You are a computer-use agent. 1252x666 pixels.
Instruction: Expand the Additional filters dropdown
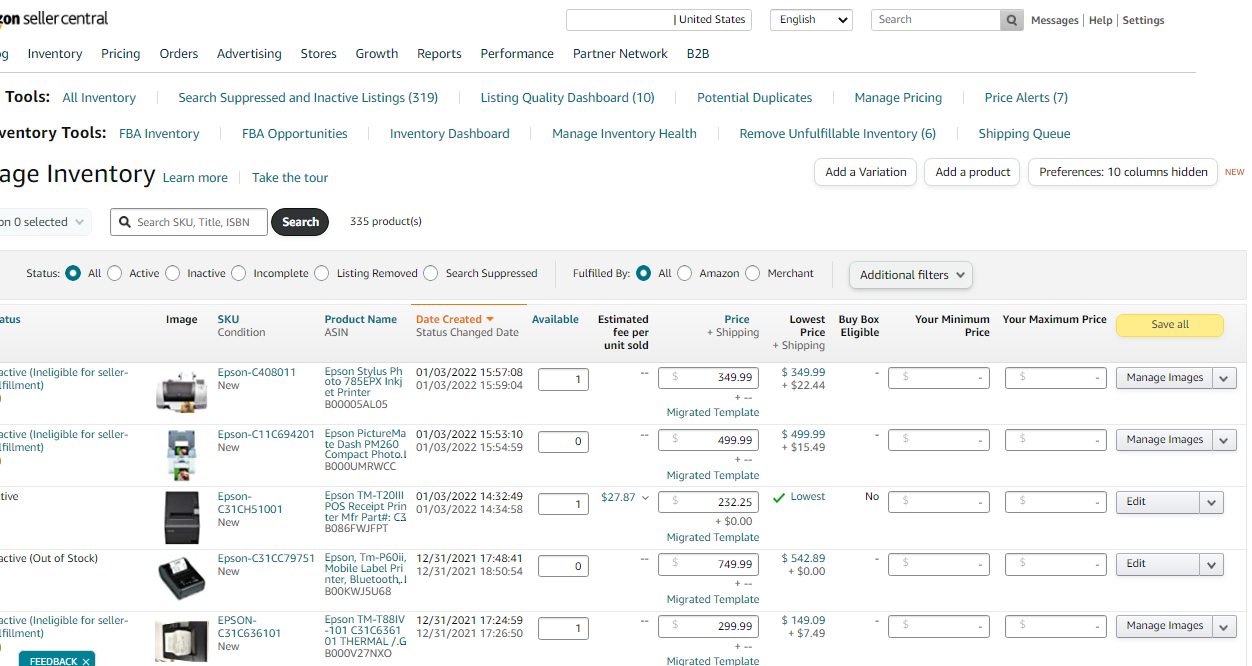[x=910, y=275]
